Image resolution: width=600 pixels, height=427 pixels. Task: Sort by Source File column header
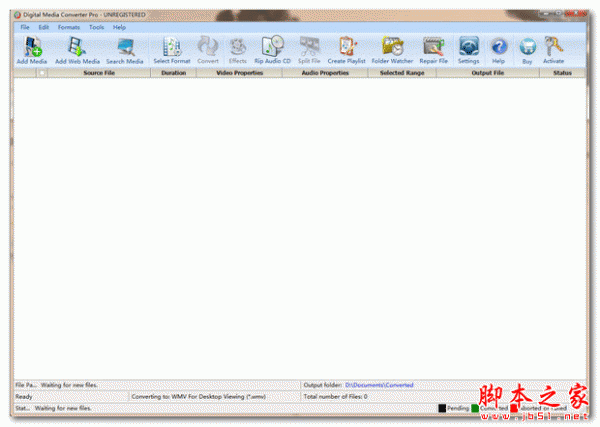[99, 73]
